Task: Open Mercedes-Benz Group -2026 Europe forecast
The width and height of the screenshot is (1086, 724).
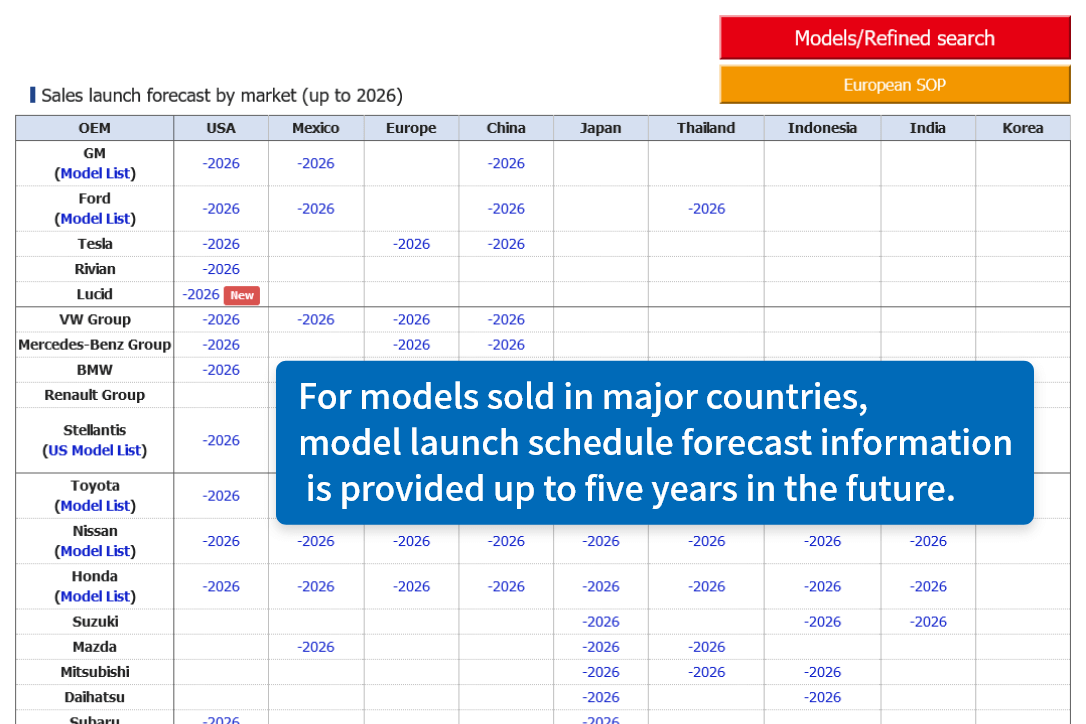Action: click(411, 344)
